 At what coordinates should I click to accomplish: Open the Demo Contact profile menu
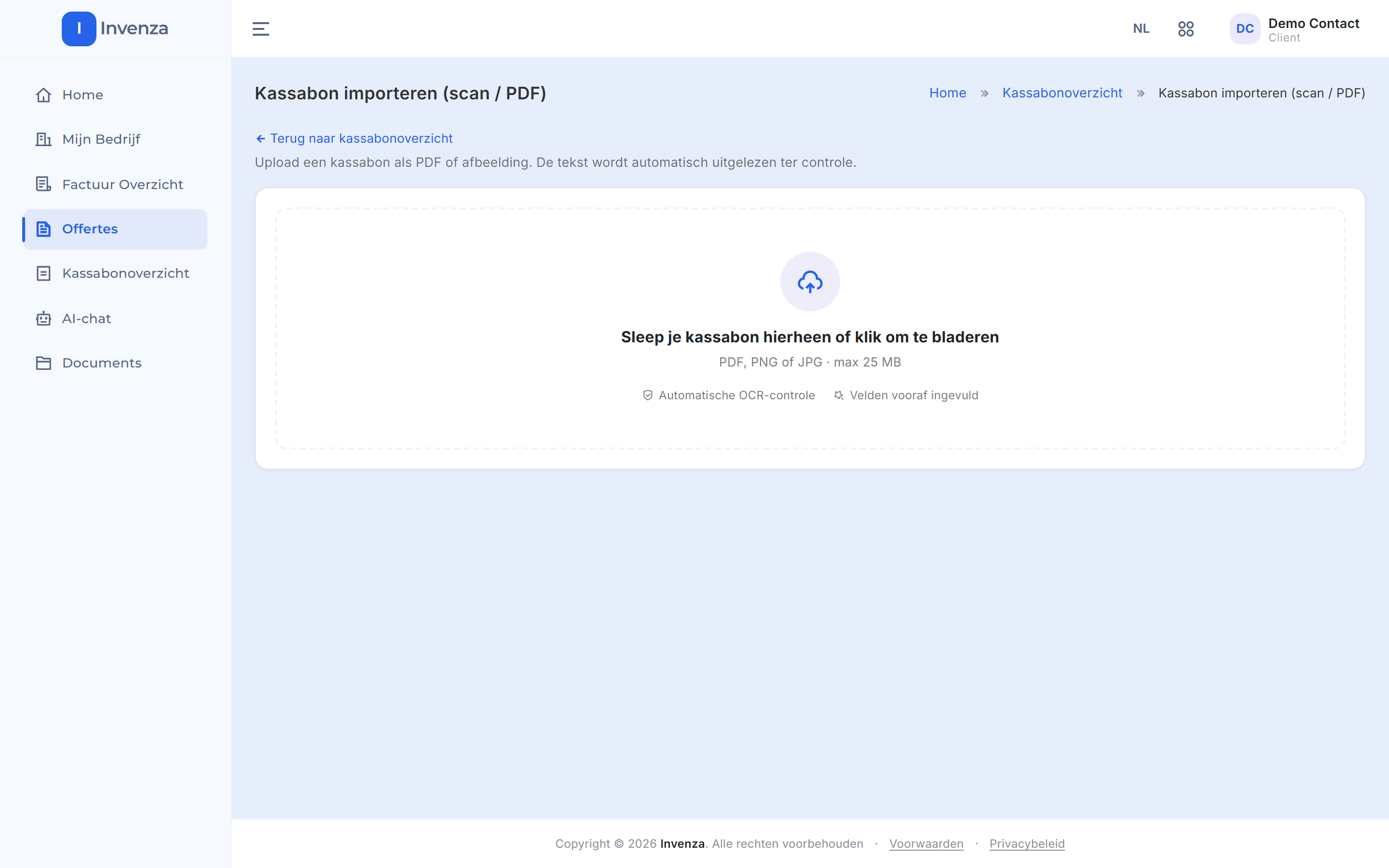[1295, 29]
